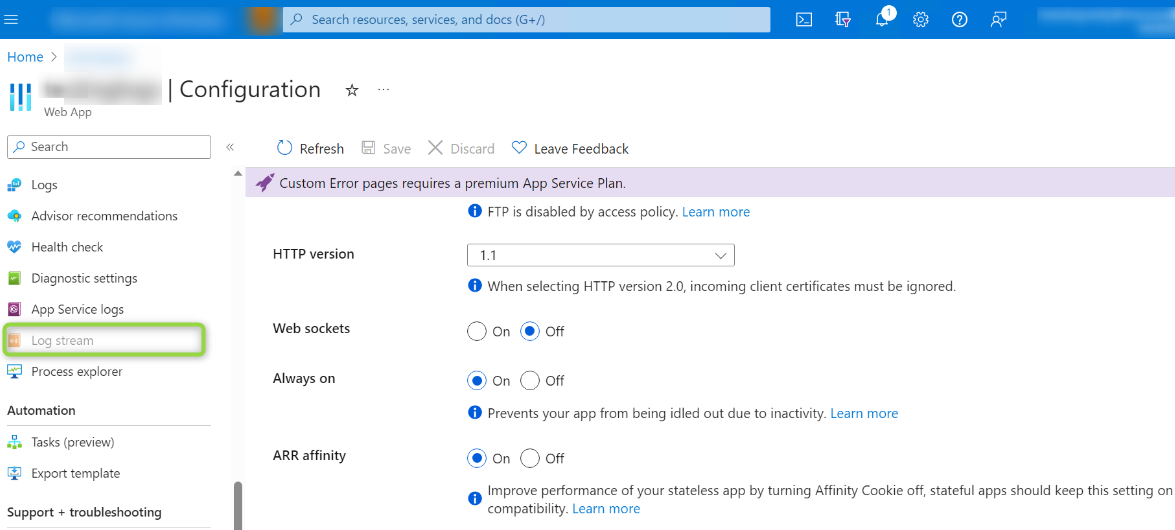The height and width of the screenshot is (530, 1175).
Task: Click the Refresh toolbar icon
Action: click(285, 148)
